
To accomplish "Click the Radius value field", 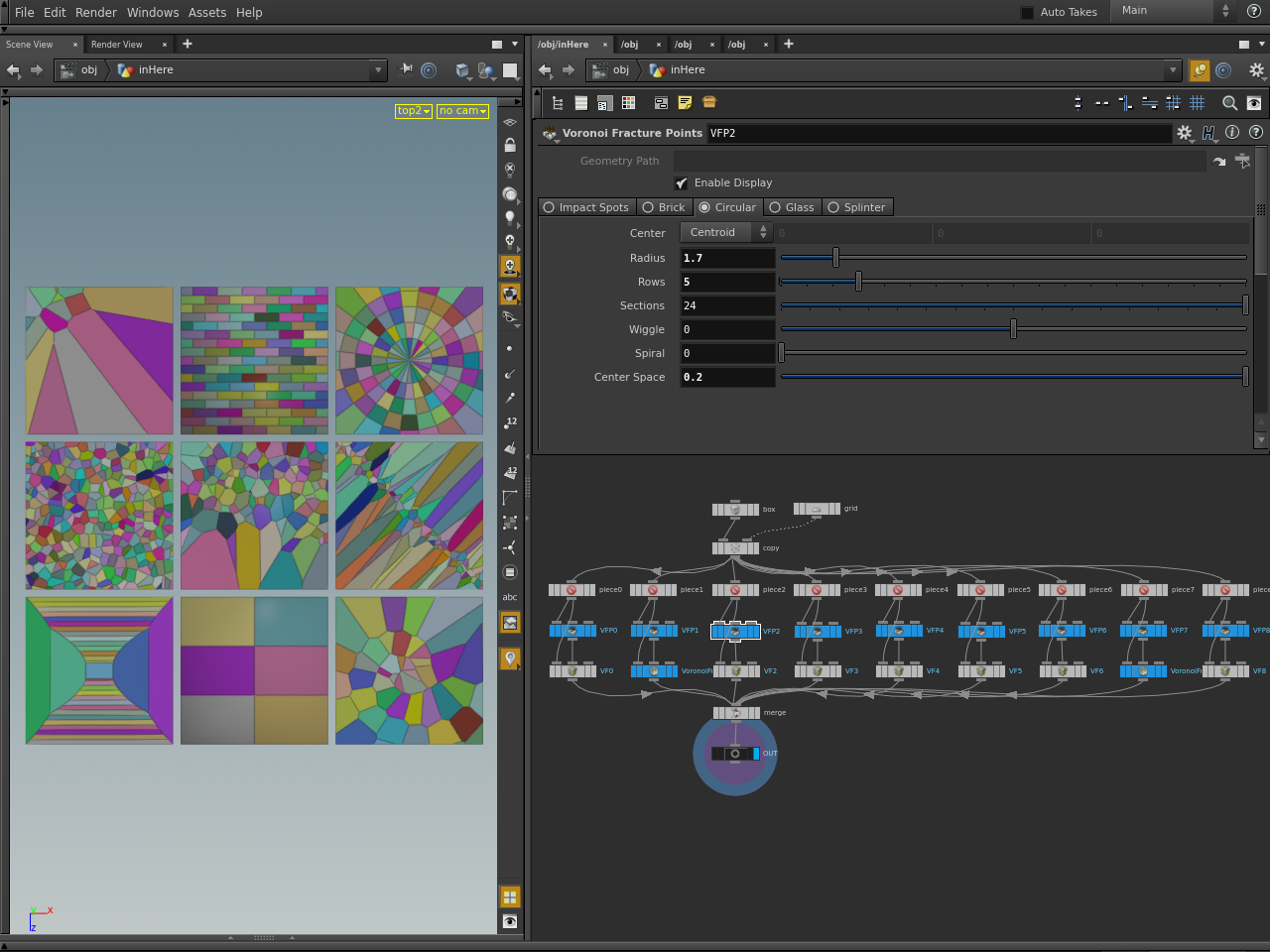I will point(727,258).
